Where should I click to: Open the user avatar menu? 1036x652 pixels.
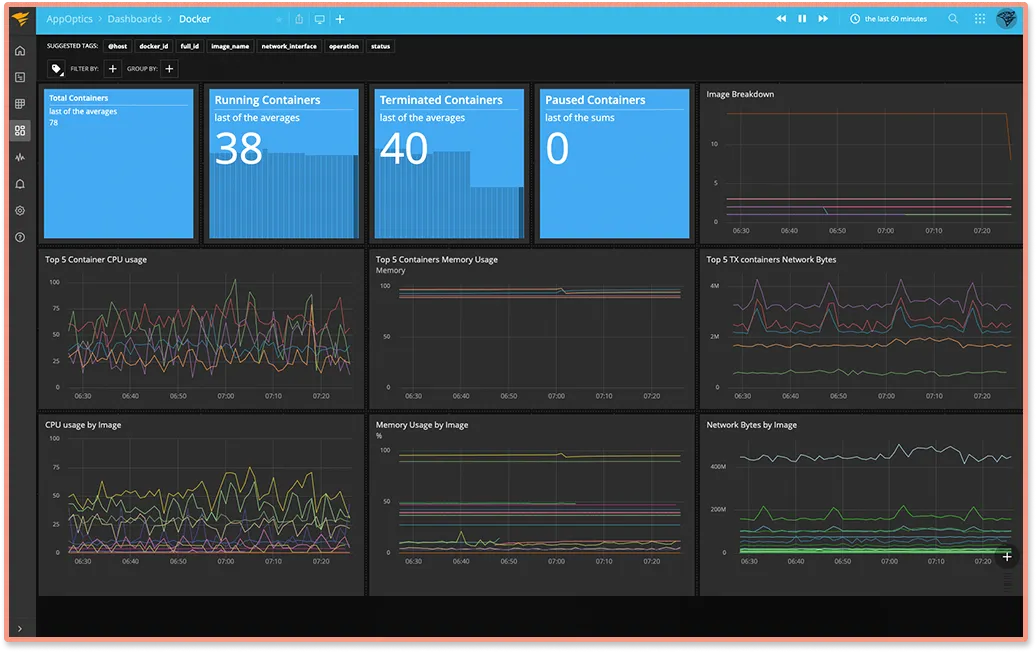1006,18
